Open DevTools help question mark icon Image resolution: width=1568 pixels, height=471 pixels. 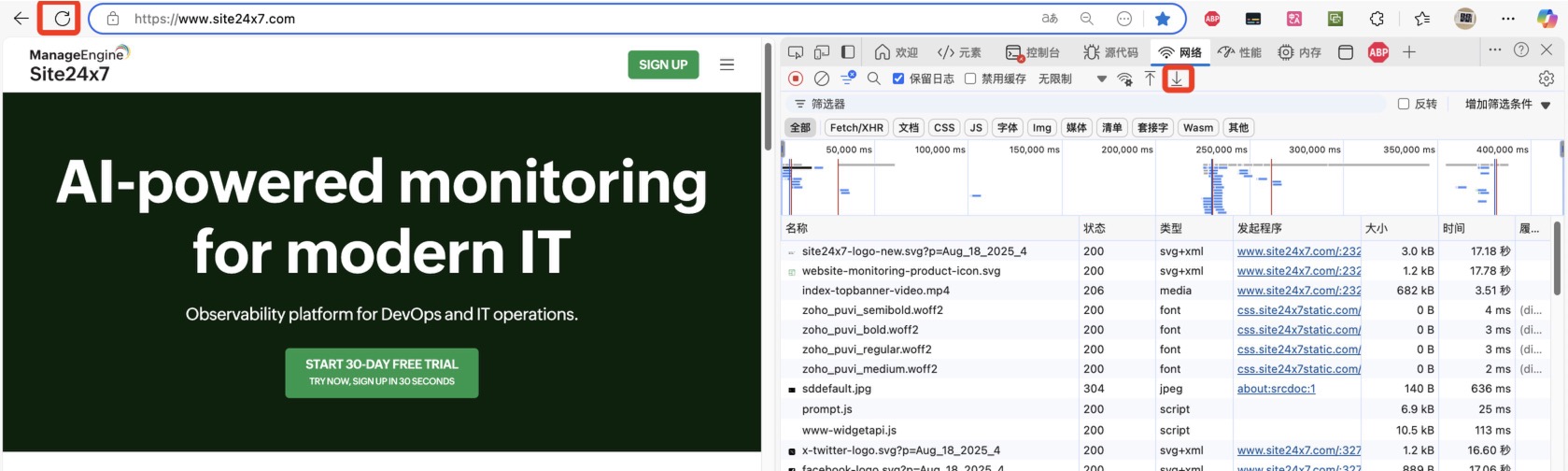pyautogui.click(x=1521, y=50)
